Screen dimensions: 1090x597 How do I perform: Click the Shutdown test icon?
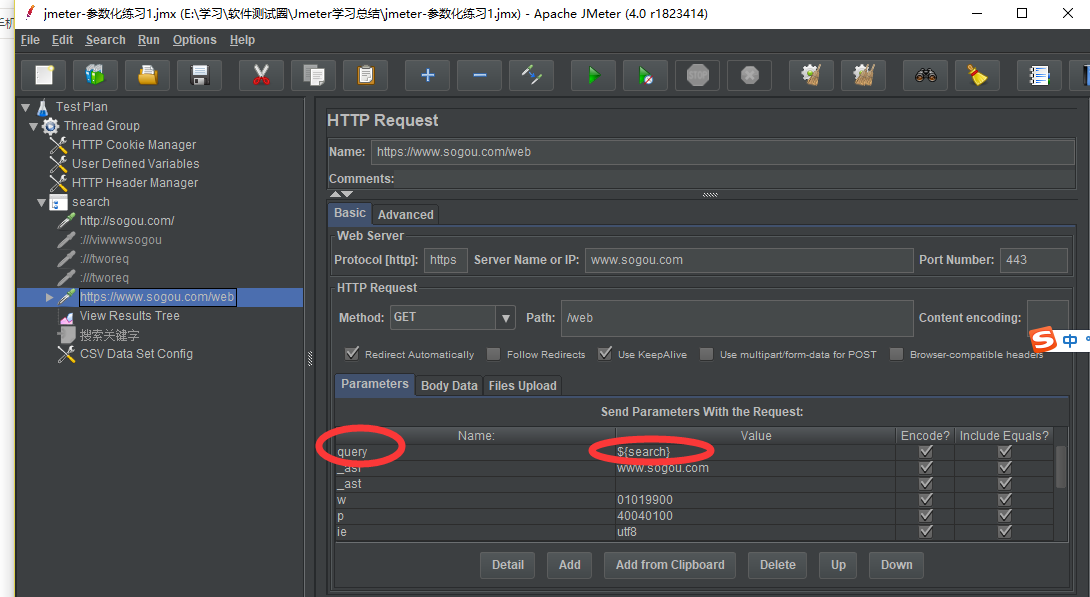tap(749, 75)
